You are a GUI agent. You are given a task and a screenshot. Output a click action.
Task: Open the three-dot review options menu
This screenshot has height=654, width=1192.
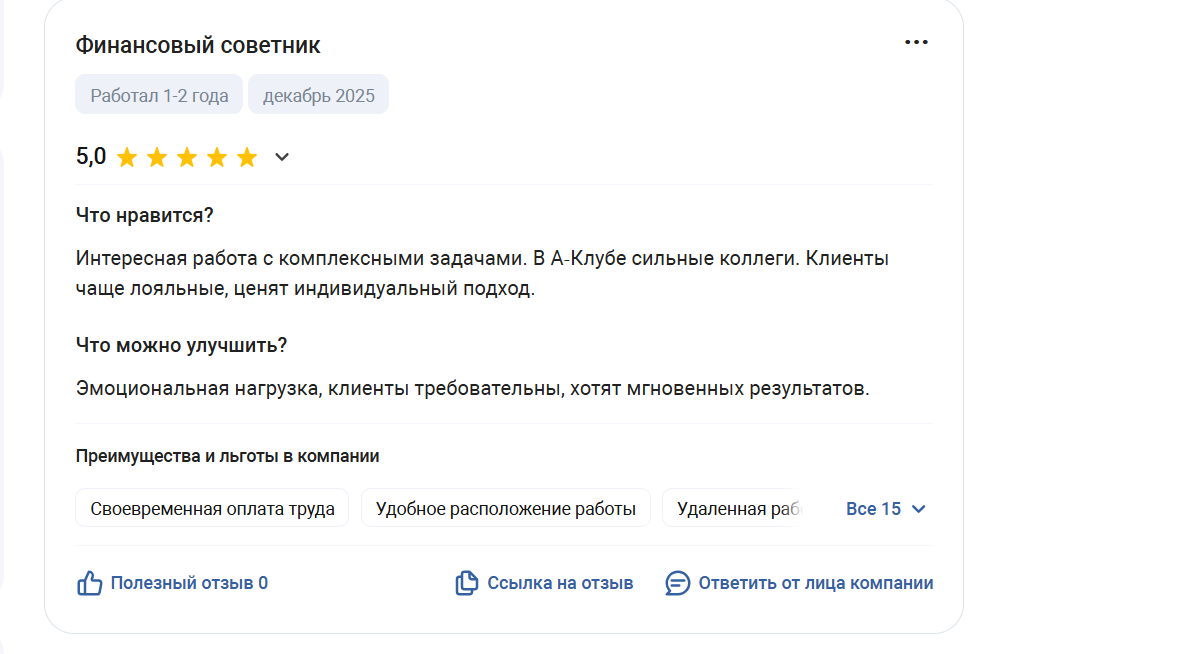(x=916, y=42)
